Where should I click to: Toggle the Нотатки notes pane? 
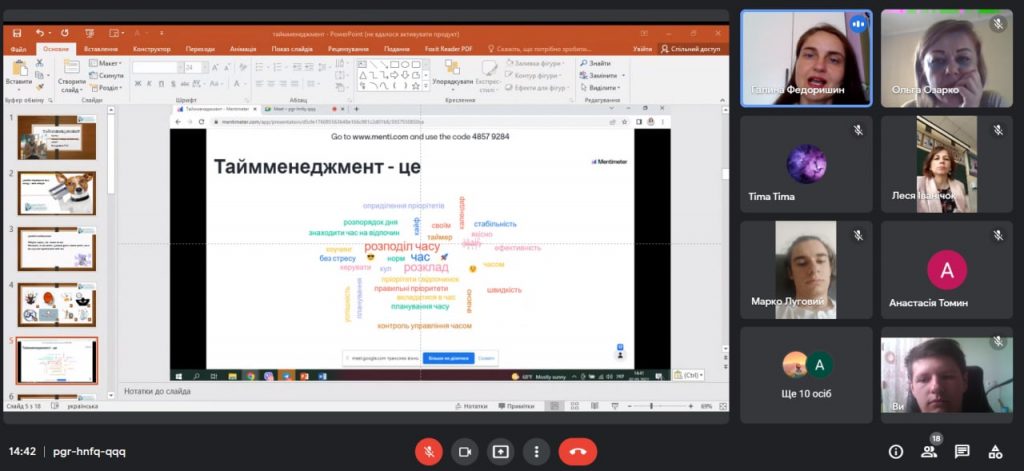point(470,406)
